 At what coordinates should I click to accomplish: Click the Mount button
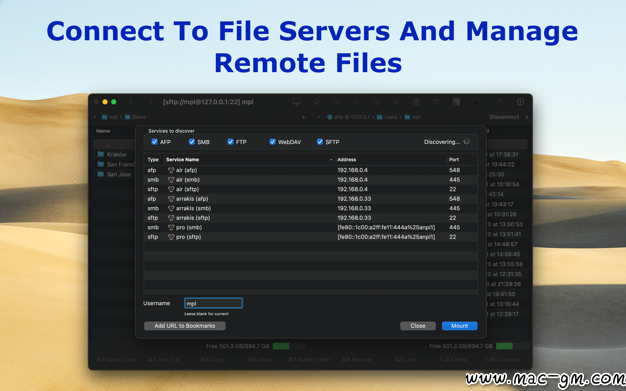tap(460, 326)
